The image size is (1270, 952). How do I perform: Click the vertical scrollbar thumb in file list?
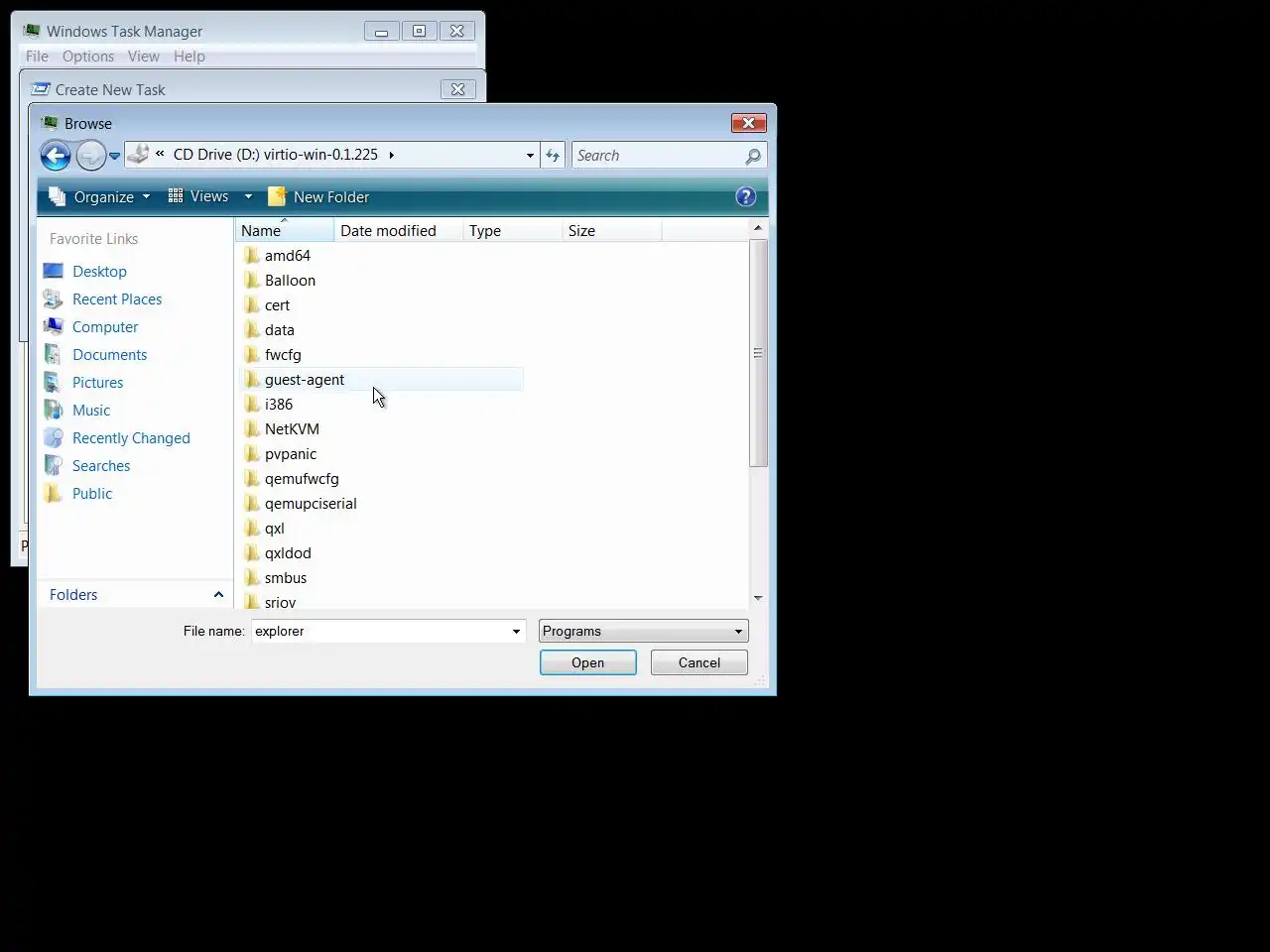click(758, 352)
